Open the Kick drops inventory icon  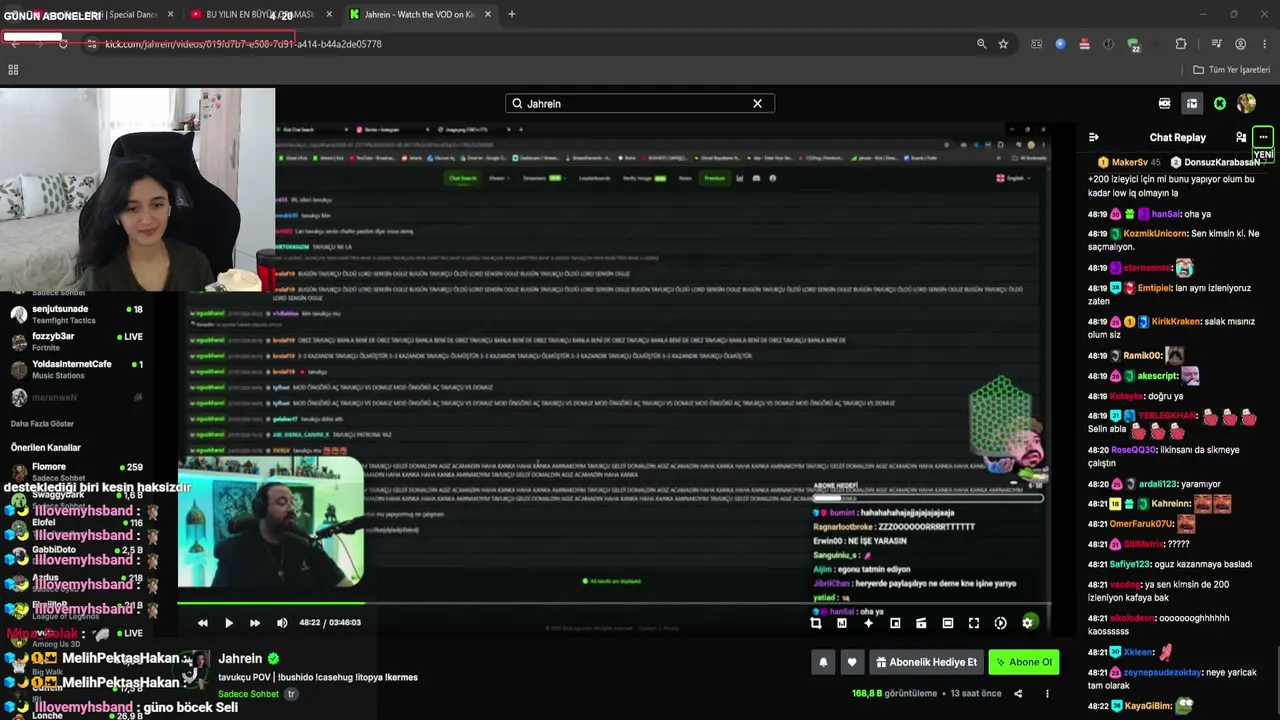click(x=1192, y=104)
